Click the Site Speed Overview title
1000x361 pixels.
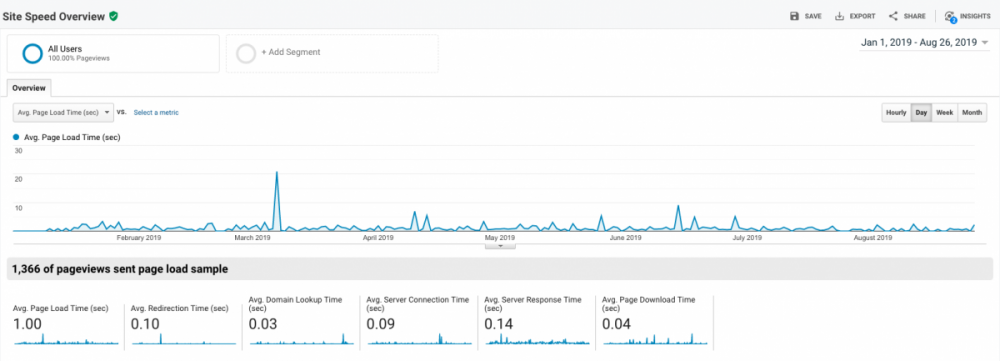(54, 17)
